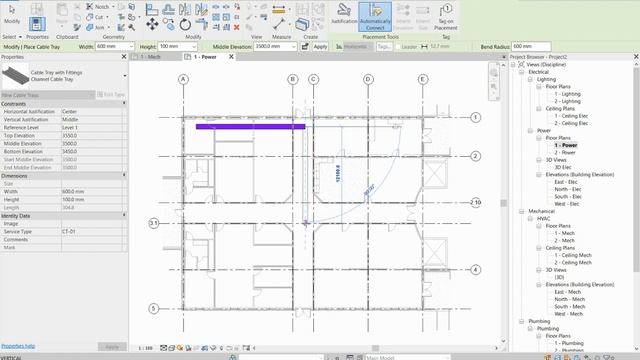
Task: Collapse the Dimensions property group
Action: click(124, 176)
